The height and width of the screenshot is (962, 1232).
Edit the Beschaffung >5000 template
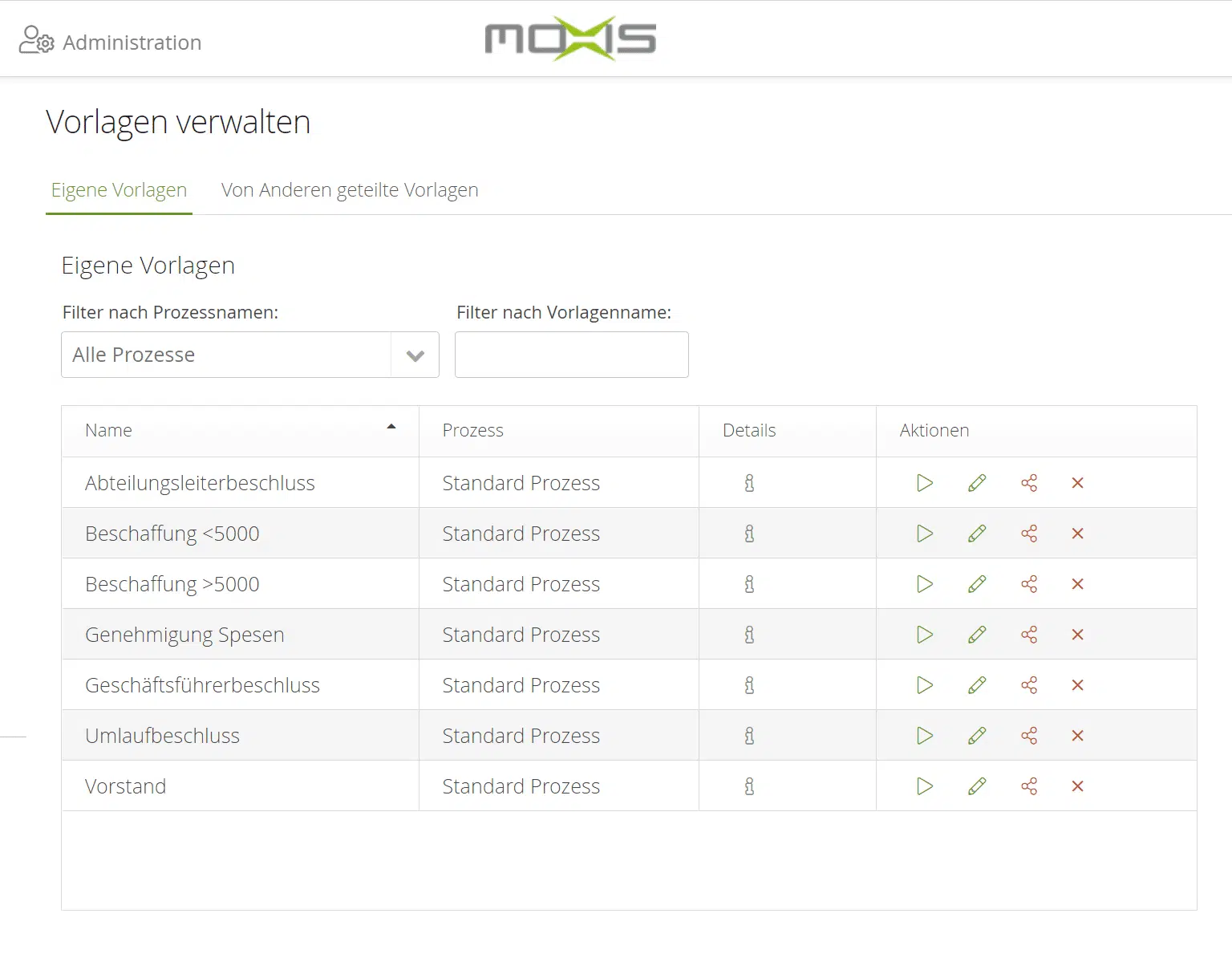point(977,584)
